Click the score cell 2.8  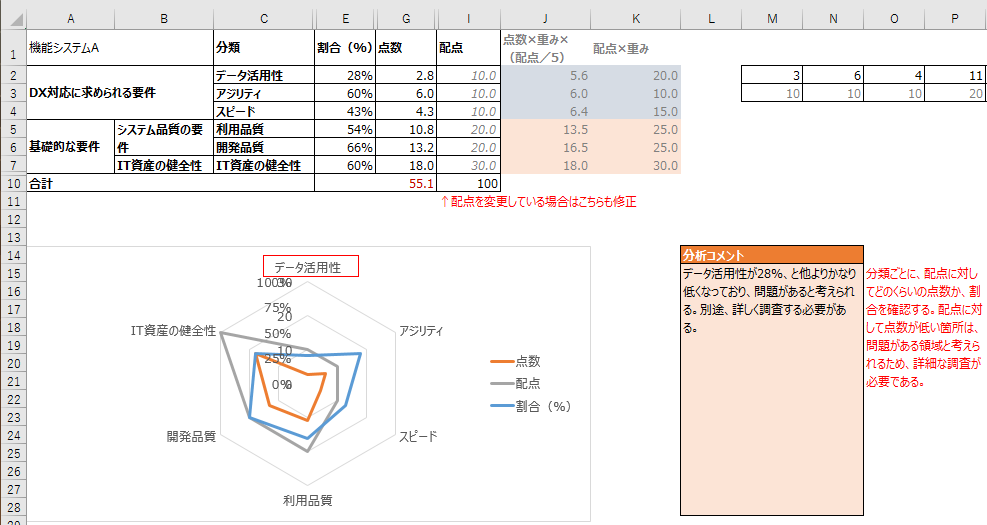[406, 76]
